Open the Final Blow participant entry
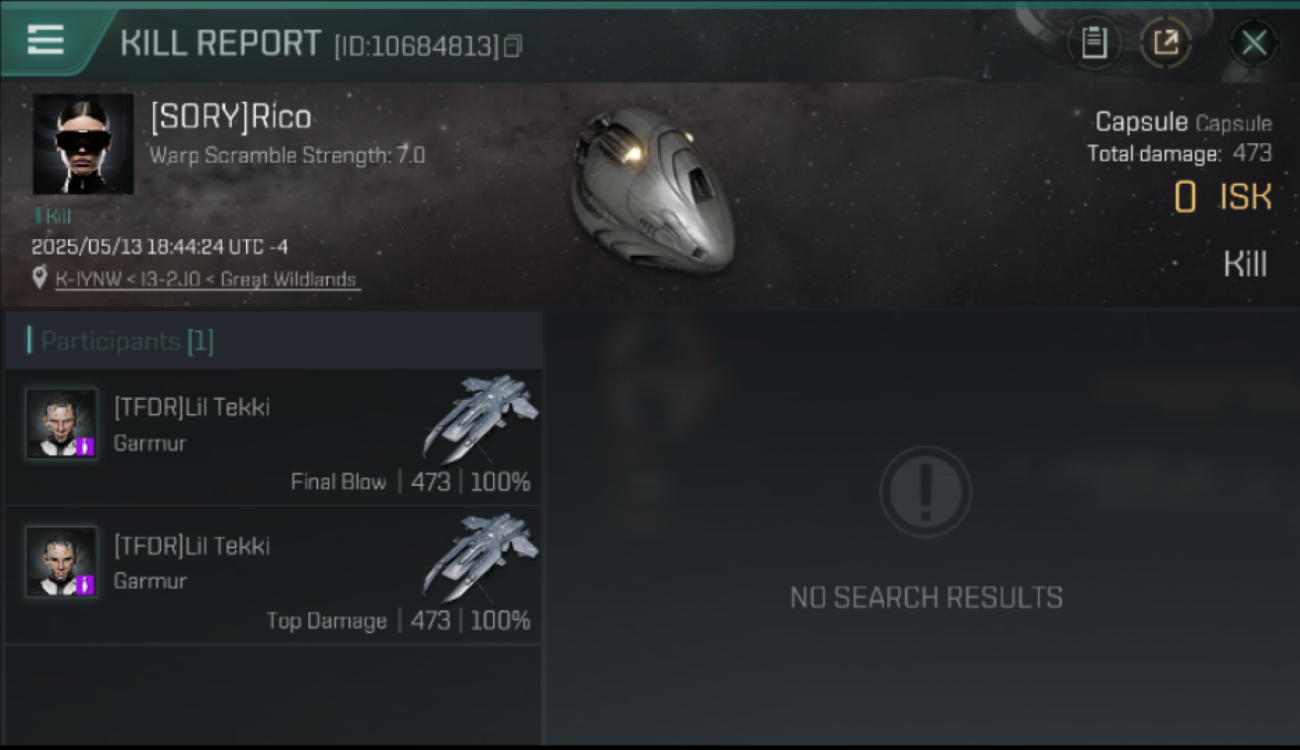Screen dimensions: 1300x750 click(273, 438)
